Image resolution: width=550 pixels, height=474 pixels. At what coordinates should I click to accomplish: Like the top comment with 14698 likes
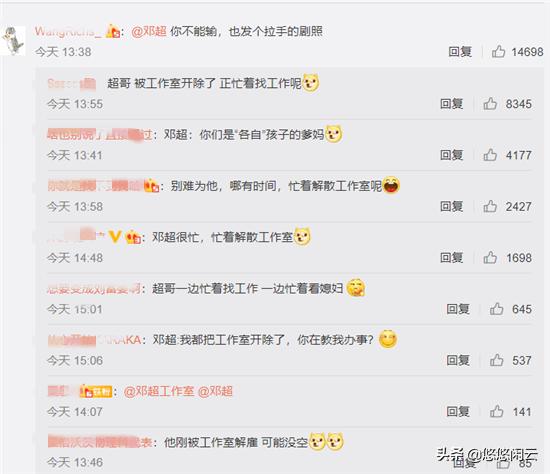498,52
